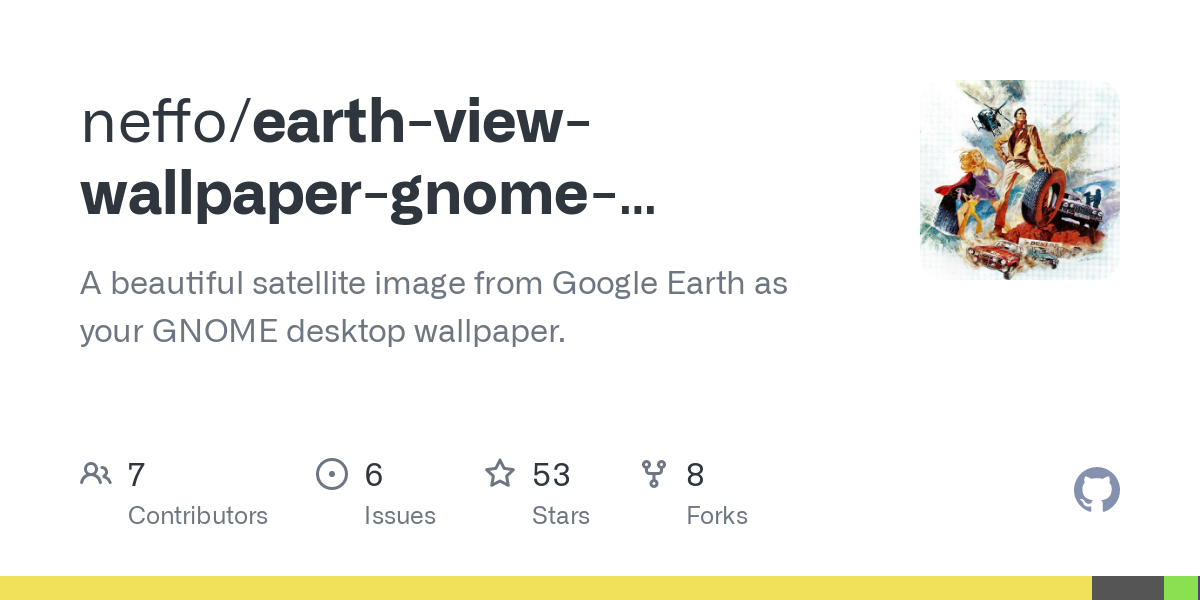Click the Stars star icon
The image size is (1200, 600).
[x=500, y=473]
